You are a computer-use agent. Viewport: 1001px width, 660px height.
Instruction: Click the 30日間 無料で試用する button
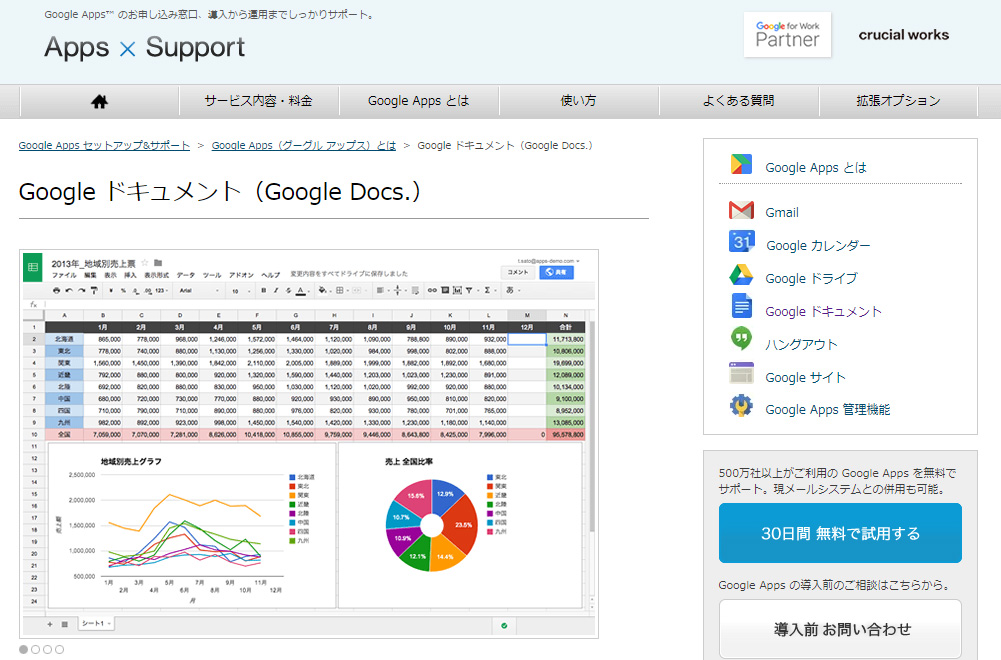(x=840, y=533)
